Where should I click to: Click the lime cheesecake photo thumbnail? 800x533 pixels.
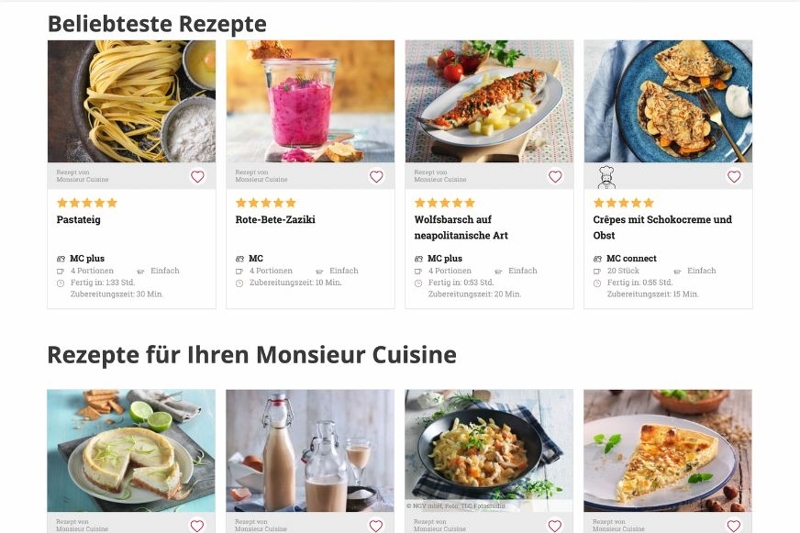(x=131, y=451)
